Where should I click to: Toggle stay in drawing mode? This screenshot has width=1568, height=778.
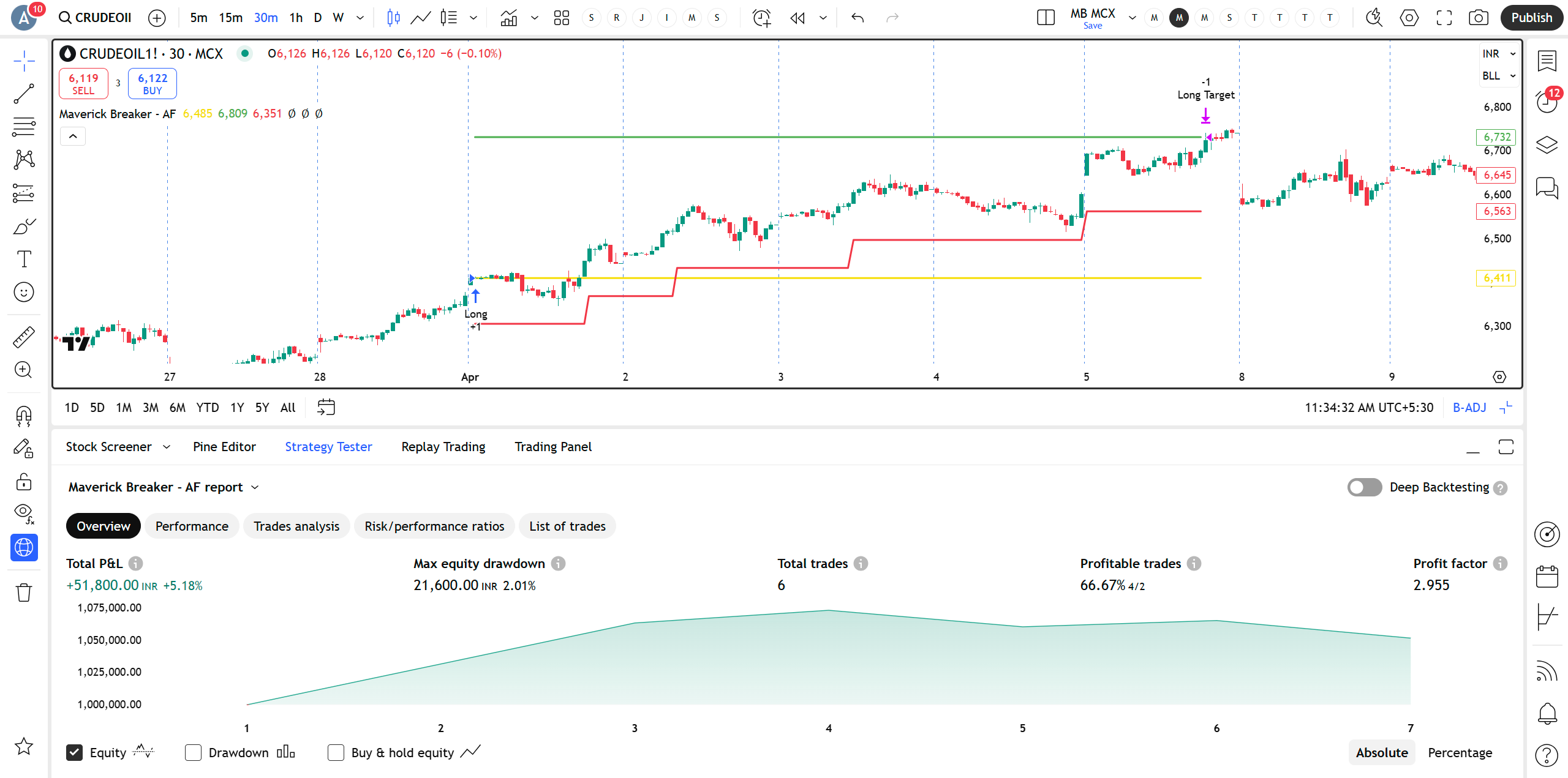tap(24, 449)
